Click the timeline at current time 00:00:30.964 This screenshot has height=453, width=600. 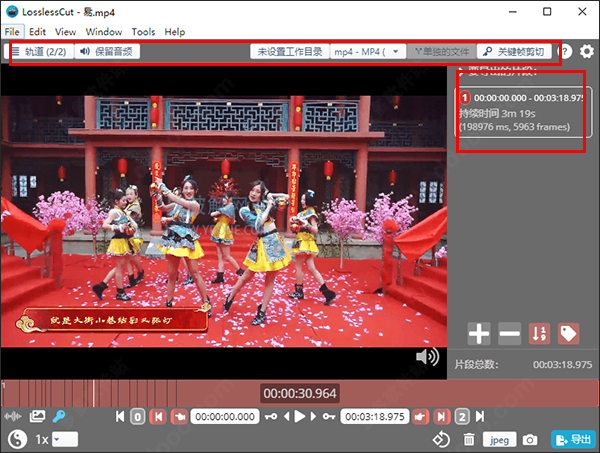[300, 393]
